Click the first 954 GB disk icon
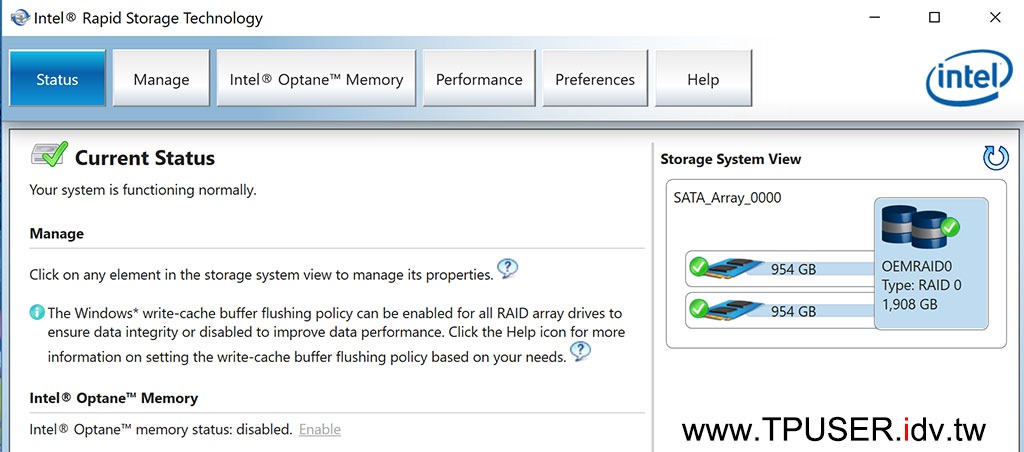The width and height of the screenshot is (1024, 452). click(734, 268)
